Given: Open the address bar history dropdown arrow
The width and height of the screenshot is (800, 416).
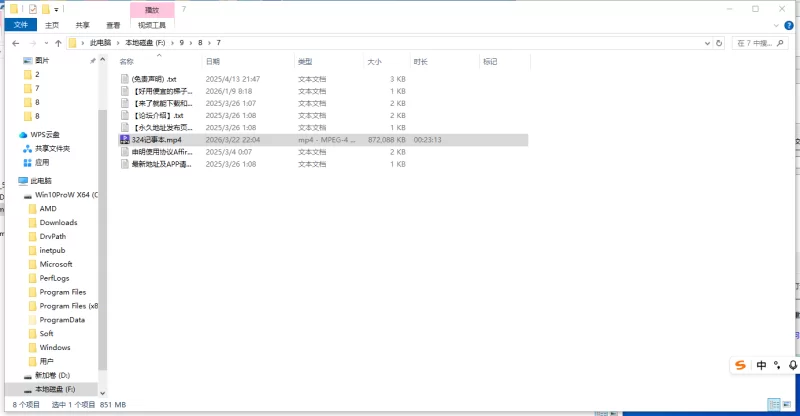Looking at the screenshot, I should tap(707, 43).
